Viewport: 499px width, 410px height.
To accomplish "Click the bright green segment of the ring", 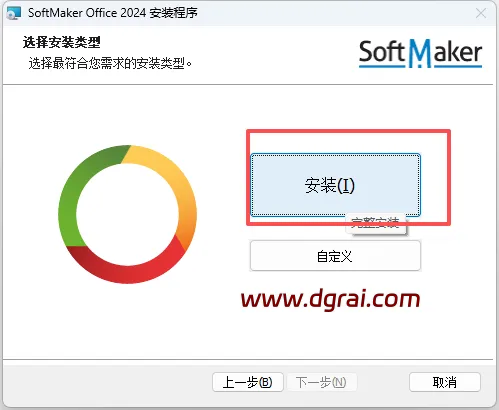I will tap(68, 207).
